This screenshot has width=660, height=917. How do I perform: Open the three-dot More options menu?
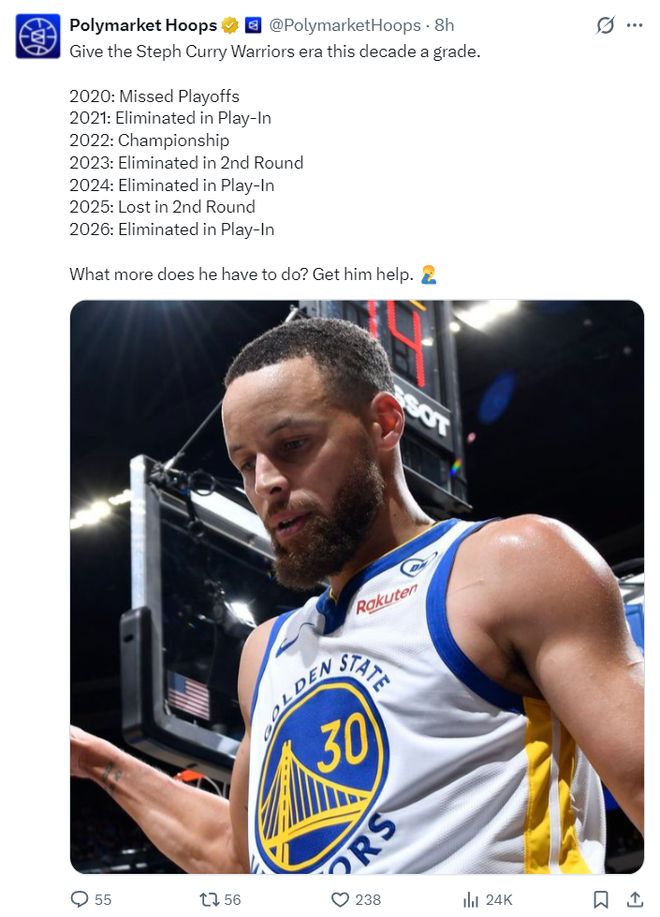(634, 26)
